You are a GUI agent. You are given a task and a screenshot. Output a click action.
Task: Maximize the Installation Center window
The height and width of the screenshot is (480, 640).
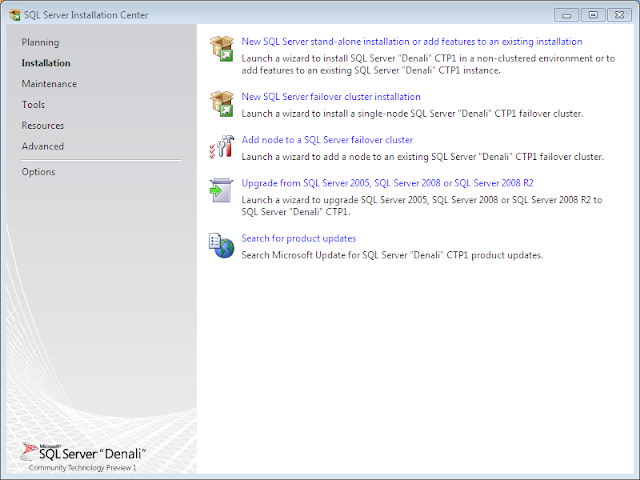click(x=593, y=15)
